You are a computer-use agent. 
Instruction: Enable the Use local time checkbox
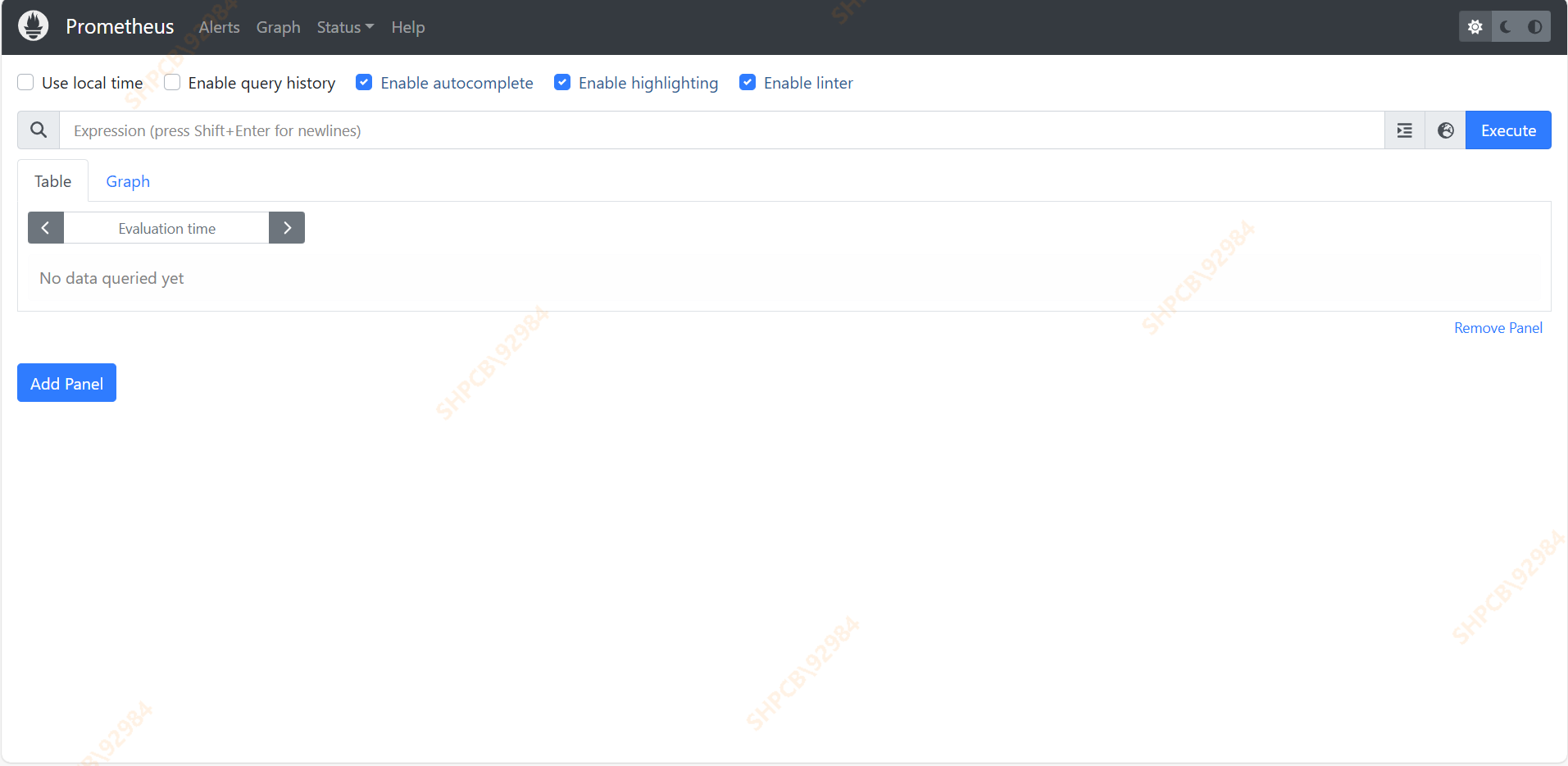pos(25,82)
